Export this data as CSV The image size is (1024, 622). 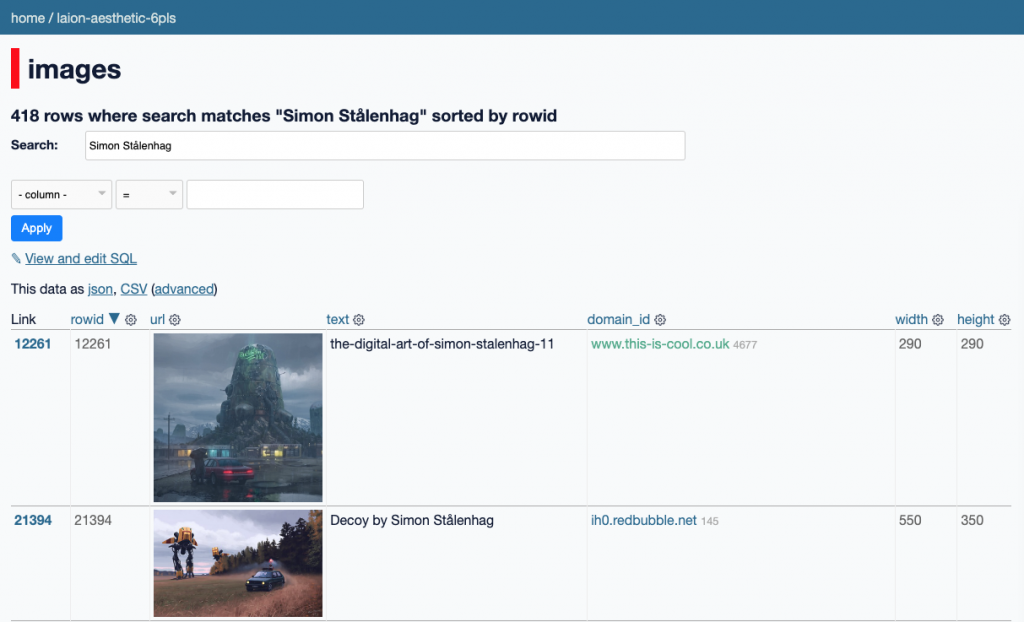tap(134, 289)
